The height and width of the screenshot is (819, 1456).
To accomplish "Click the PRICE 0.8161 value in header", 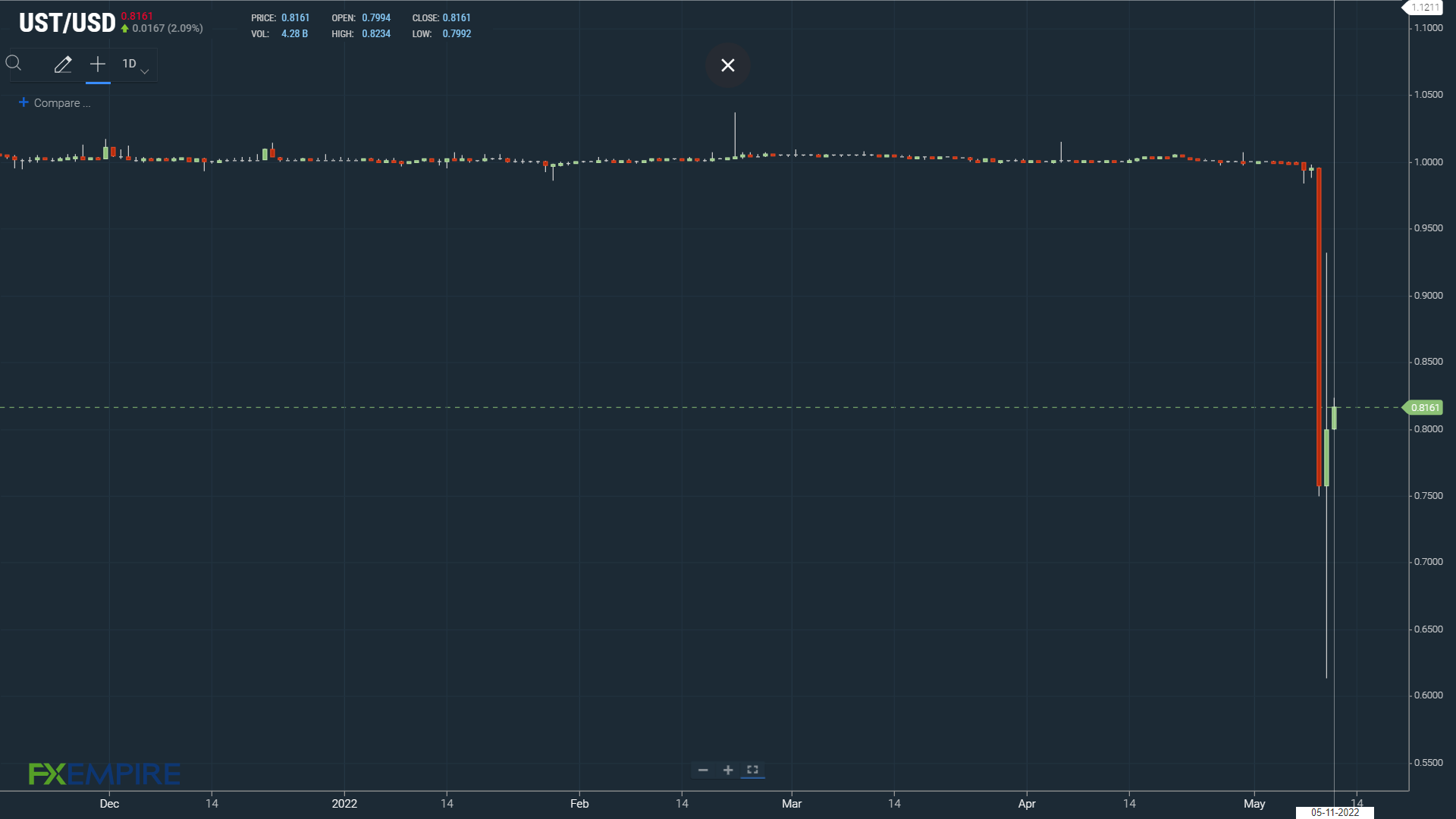I will (295, 18).
